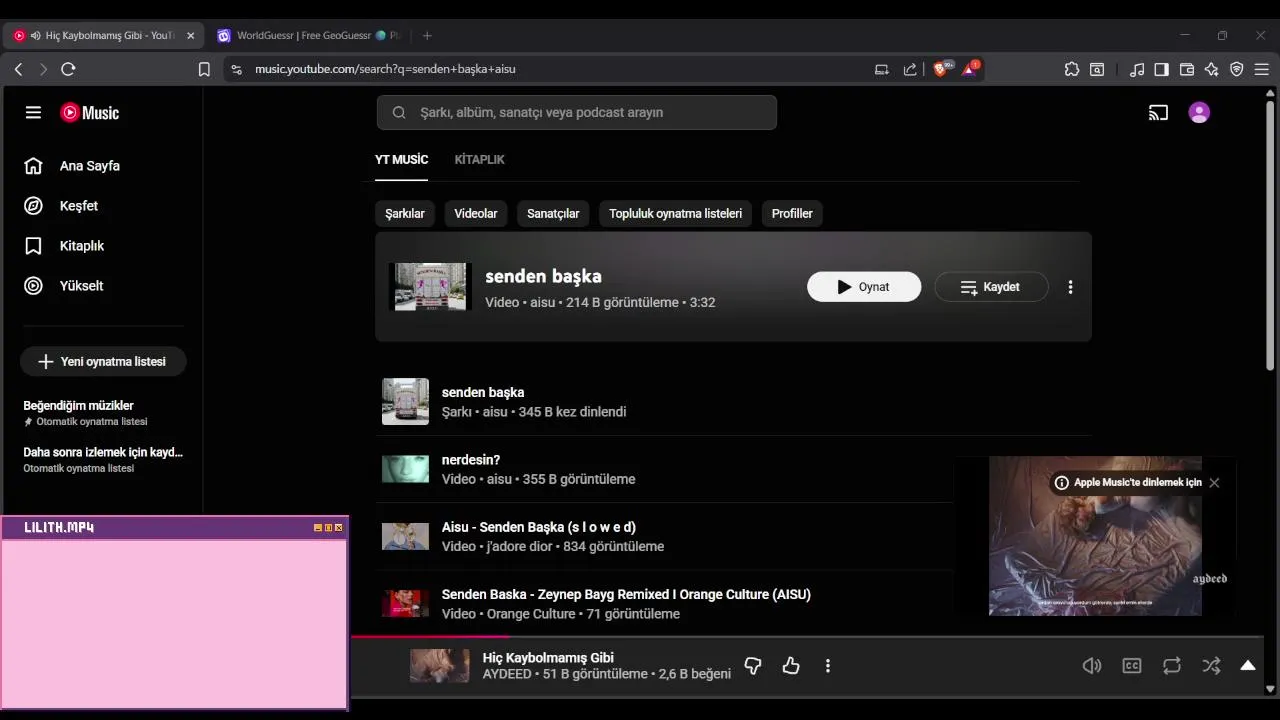Open Leo AI sparkle icon
This screenshot has width=1280, height=720.
(1212, 69)
